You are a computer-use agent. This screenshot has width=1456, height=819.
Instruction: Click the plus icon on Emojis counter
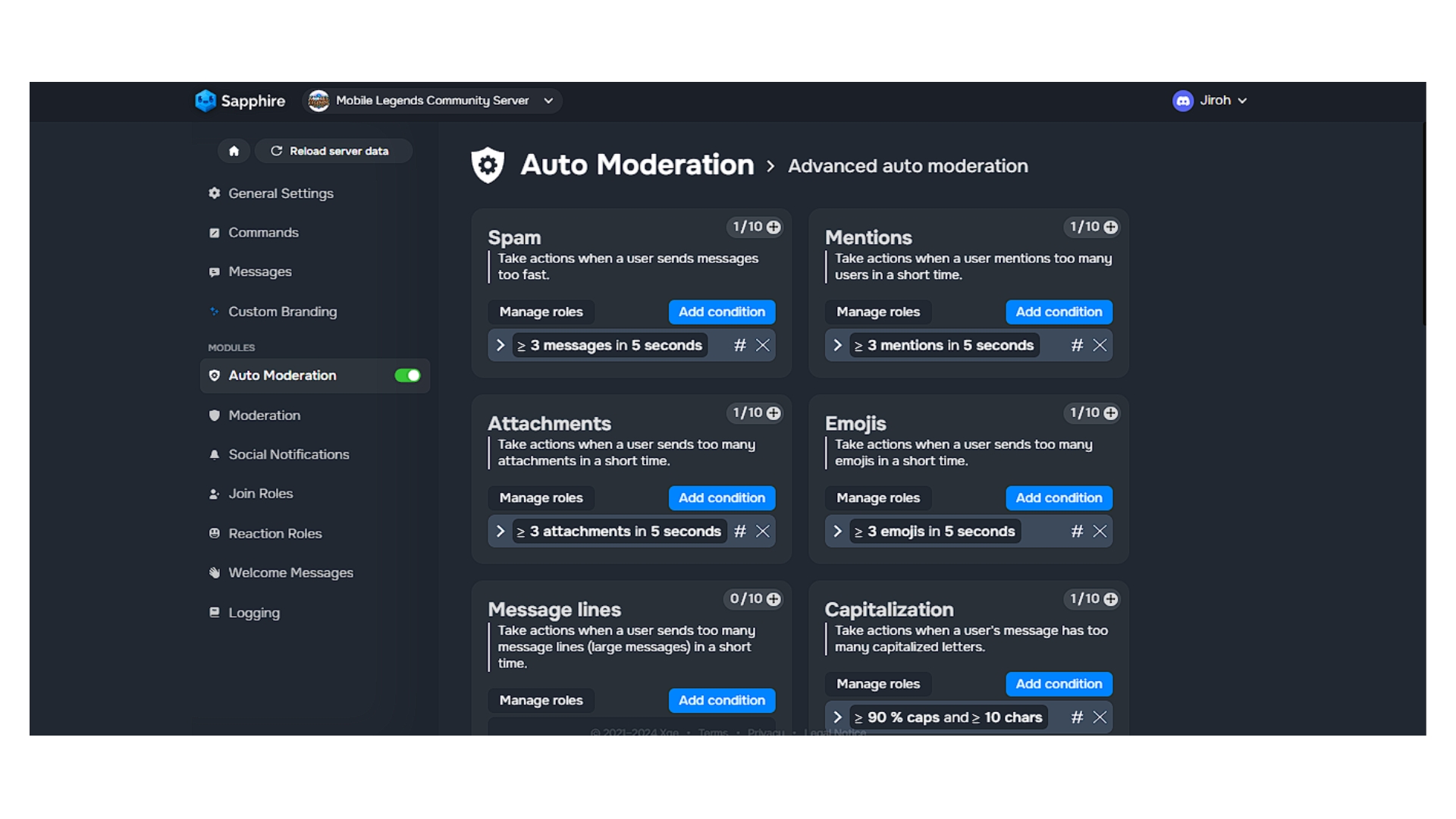pos(1111,413)
